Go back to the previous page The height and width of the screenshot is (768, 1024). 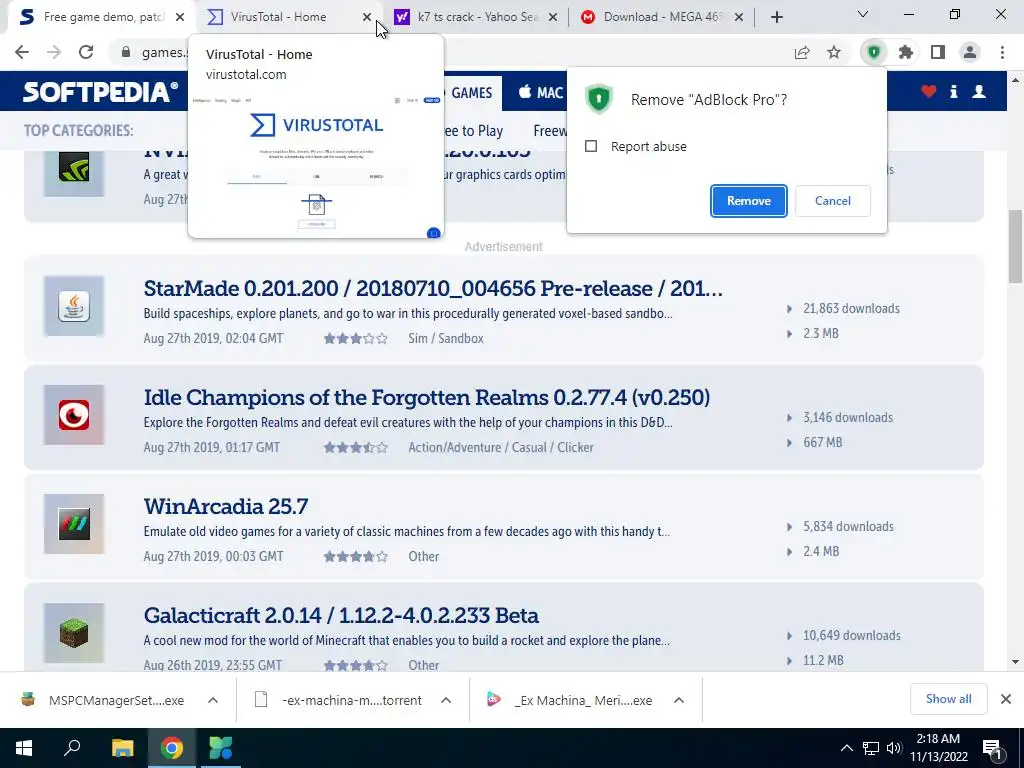point(22,52)
